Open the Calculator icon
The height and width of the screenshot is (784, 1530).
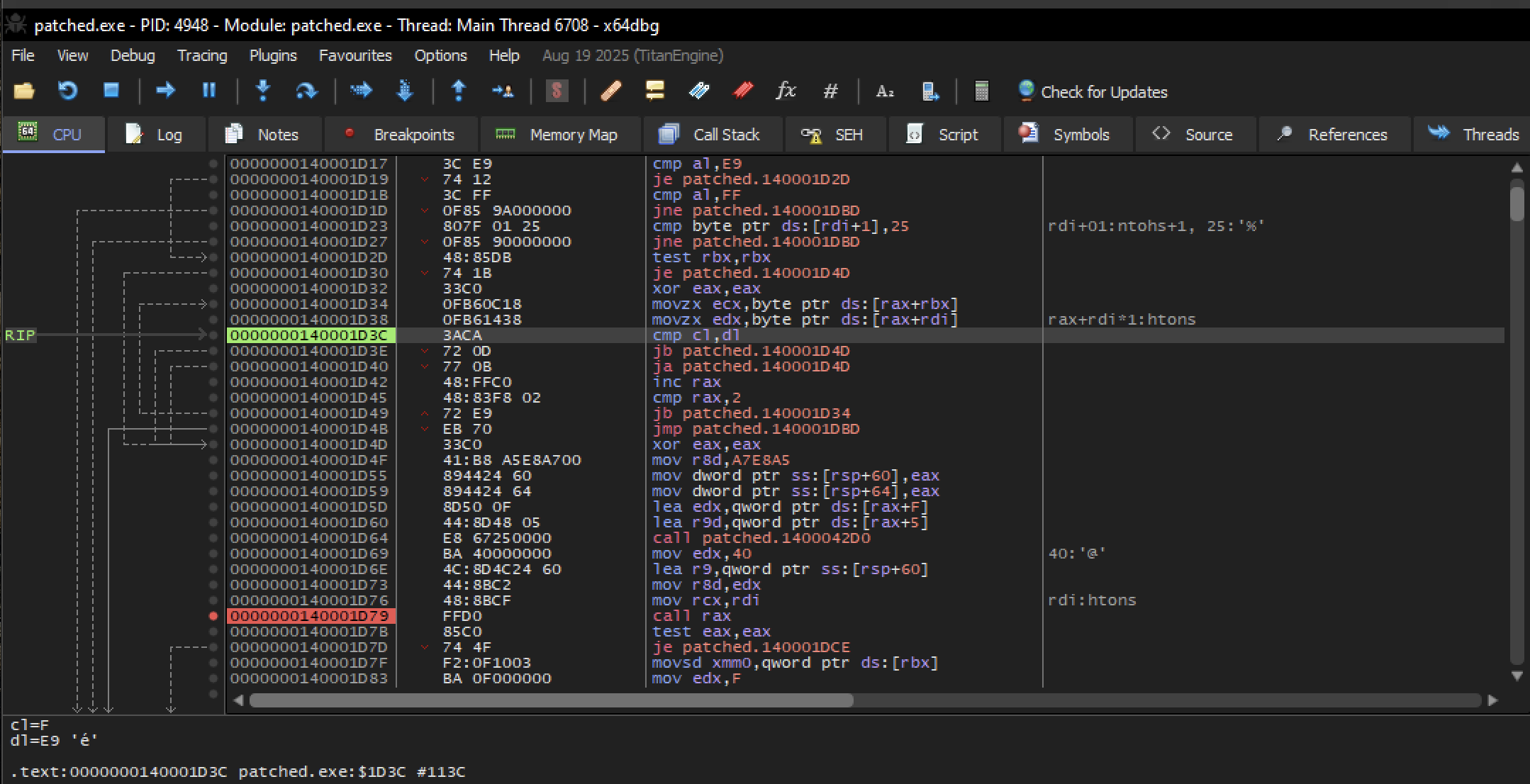[x=982, y=91]
